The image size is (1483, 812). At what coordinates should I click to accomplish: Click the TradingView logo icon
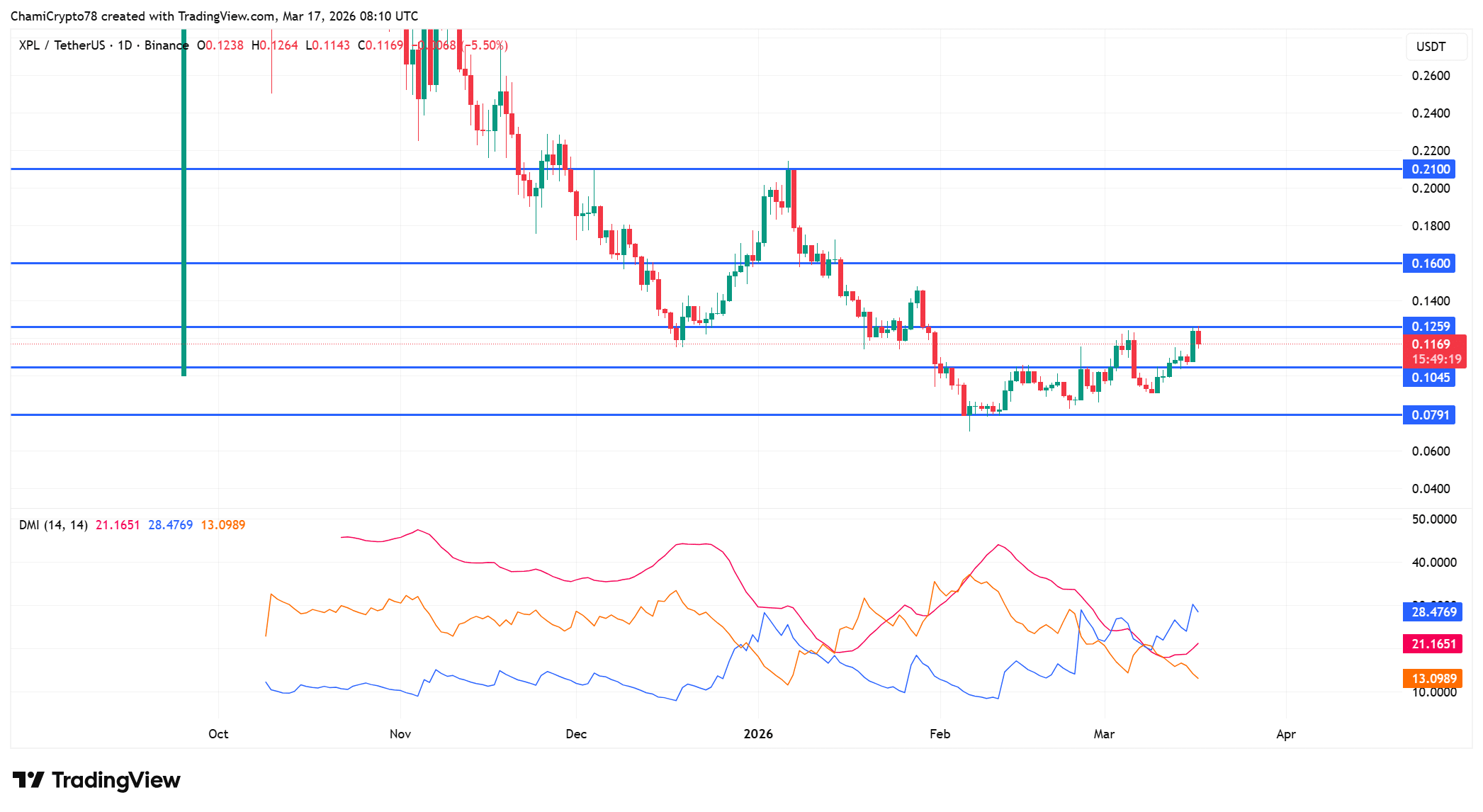[x=28, y=780]
